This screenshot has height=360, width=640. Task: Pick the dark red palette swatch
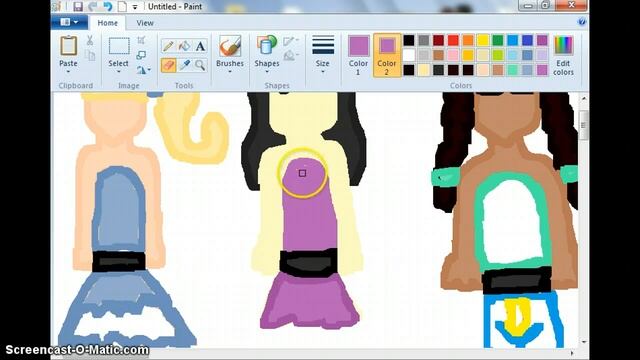438,40
